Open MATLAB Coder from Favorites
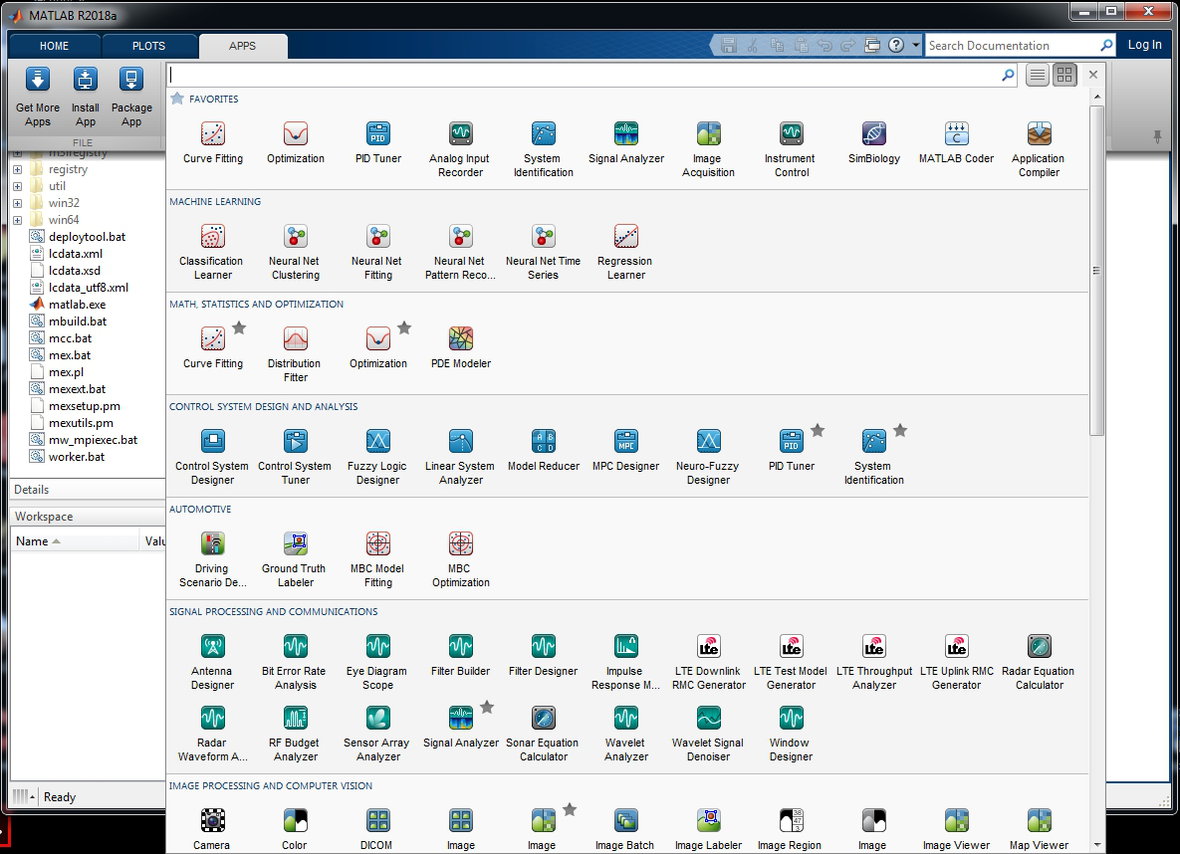Image resolution: width=1180 pixels, height=854 pixels. [956, 143]
